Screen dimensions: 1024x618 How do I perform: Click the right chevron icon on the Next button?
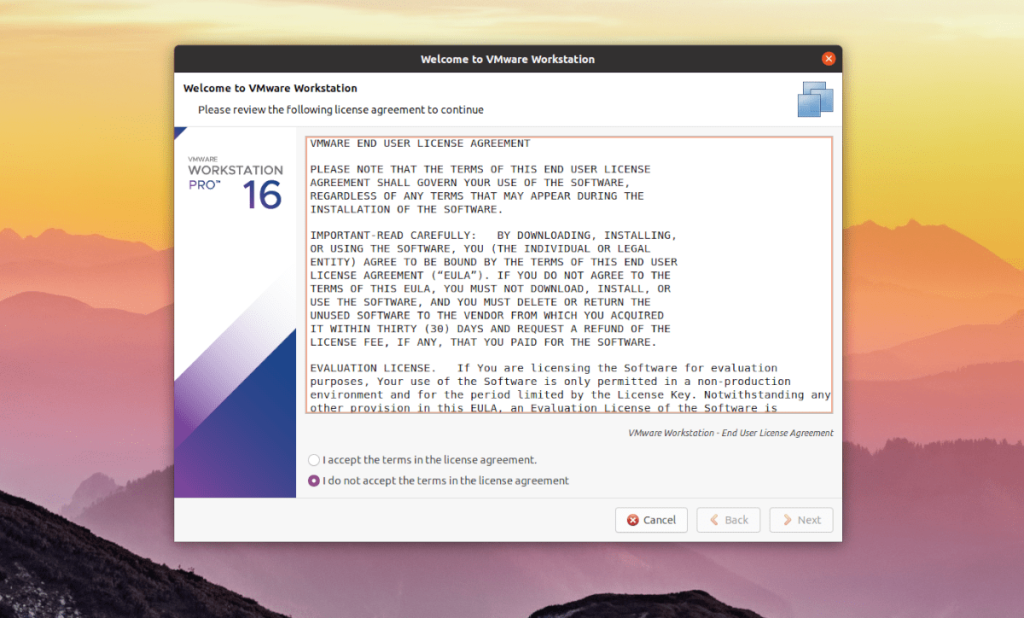[788, 520]
